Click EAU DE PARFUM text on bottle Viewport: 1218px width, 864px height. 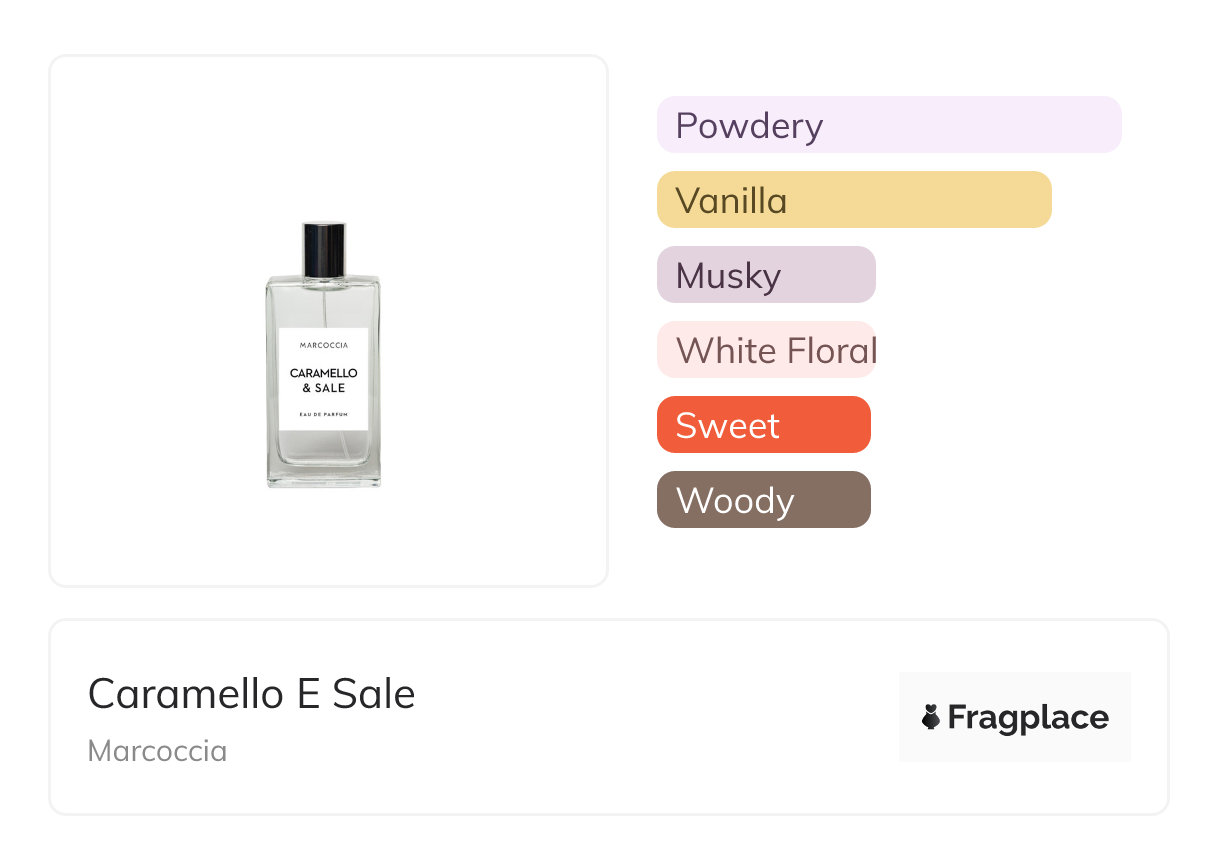point(323,414)
